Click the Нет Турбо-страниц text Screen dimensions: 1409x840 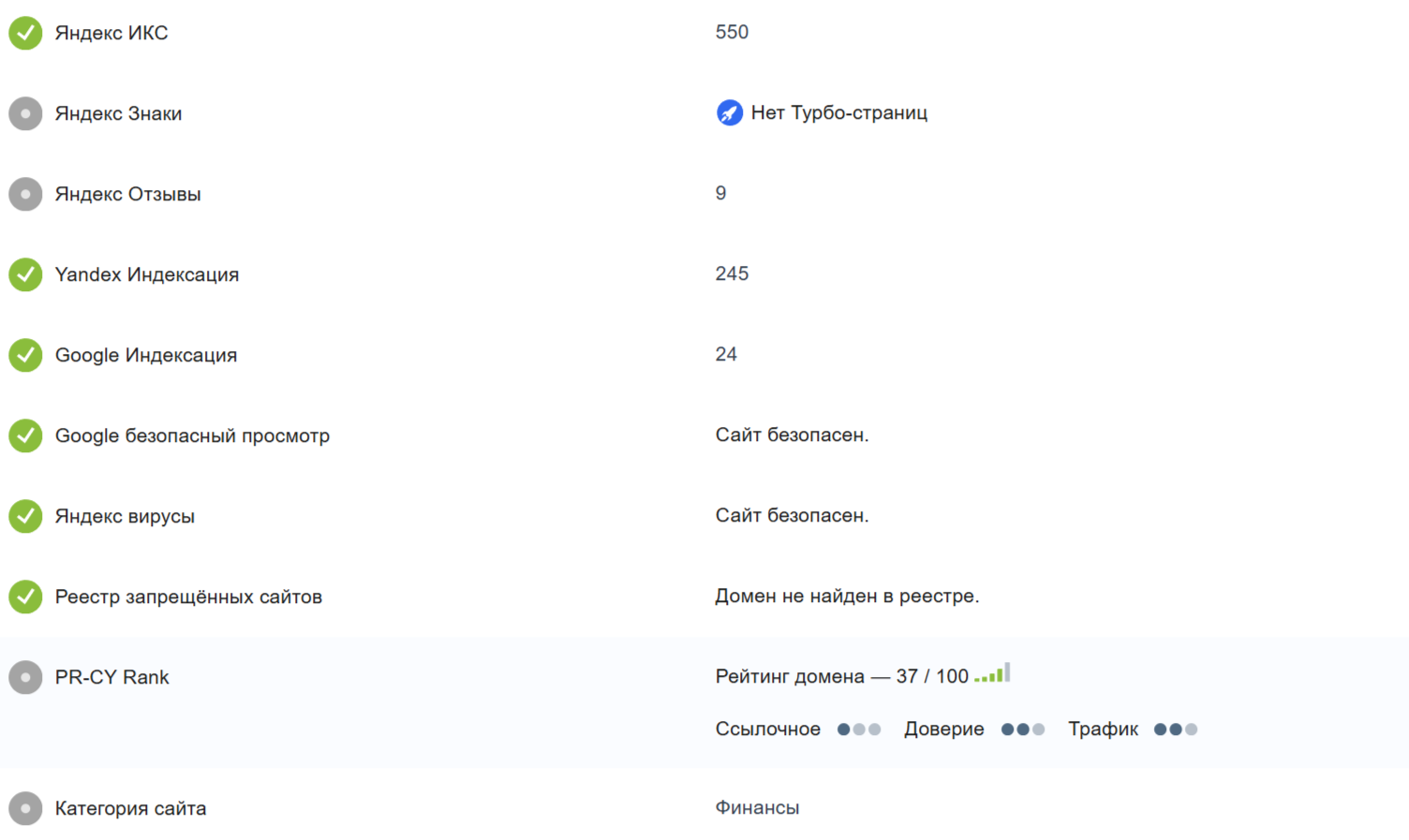point(838,112)
